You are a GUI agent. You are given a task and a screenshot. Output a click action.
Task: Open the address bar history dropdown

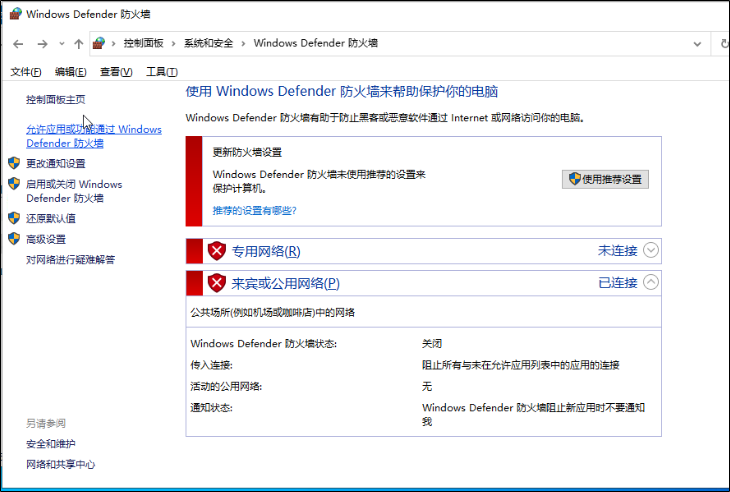tap(697, 44)
